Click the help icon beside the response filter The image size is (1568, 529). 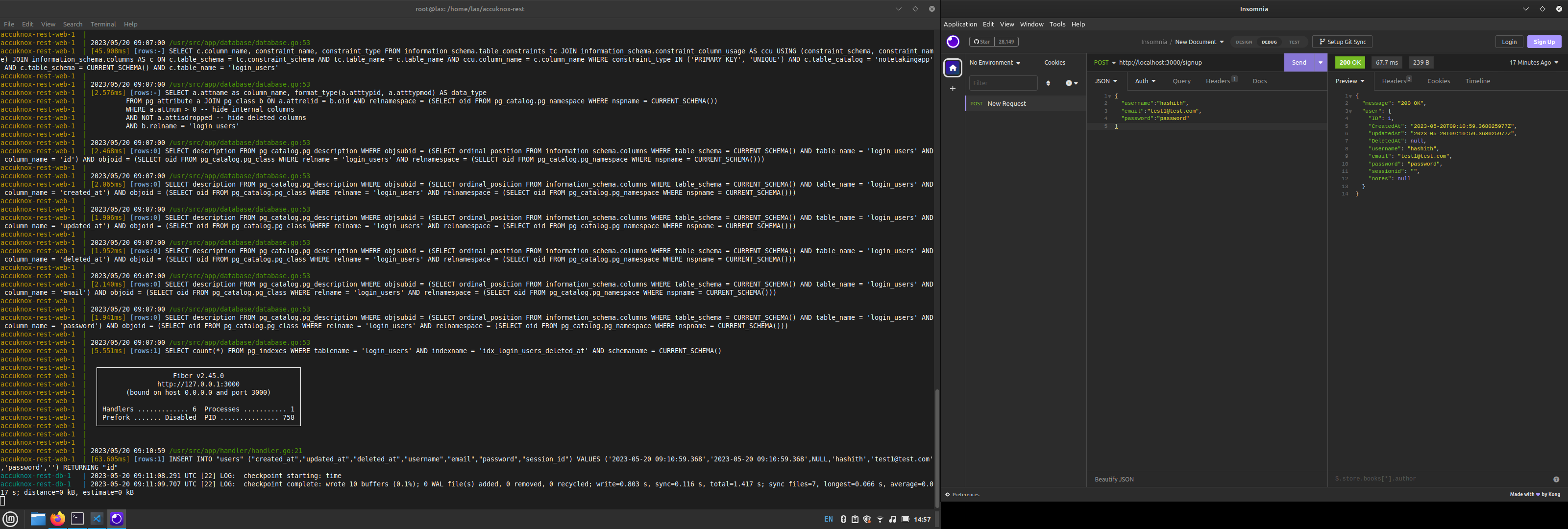(1556, 479)
